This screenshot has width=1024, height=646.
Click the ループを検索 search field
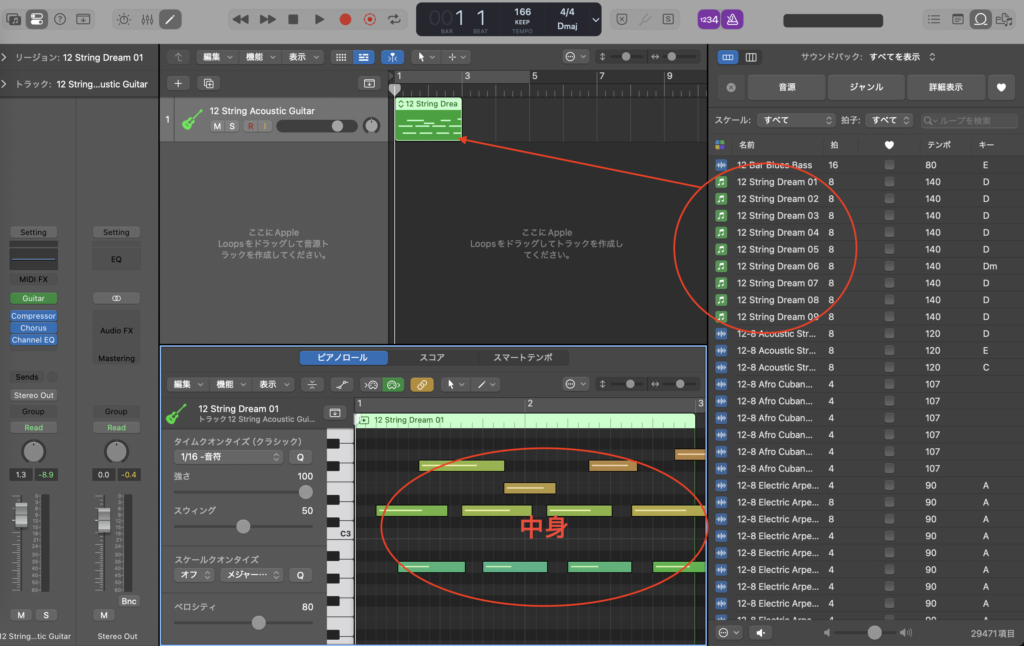tap(970, 118)
